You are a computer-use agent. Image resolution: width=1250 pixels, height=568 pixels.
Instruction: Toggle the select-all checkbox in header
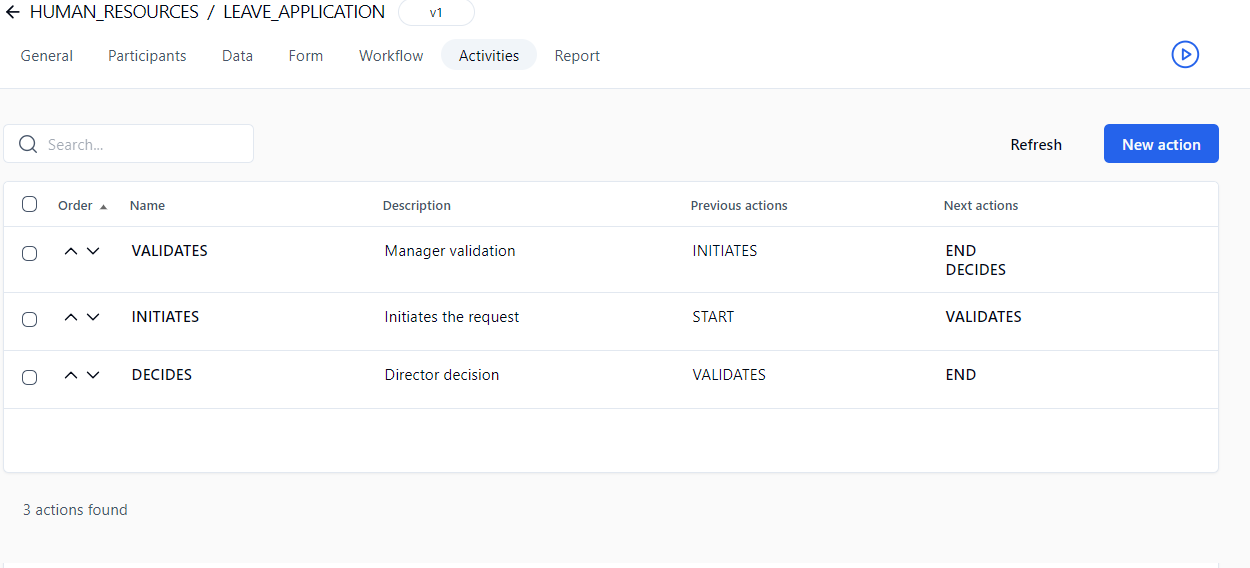pos(30,204)
